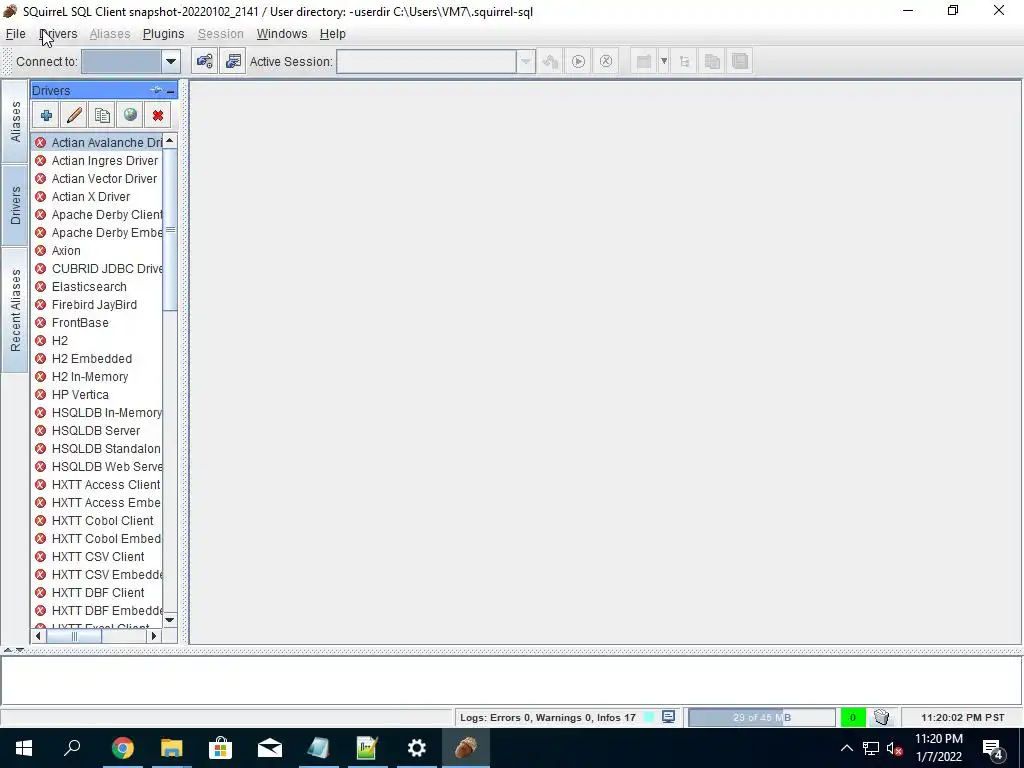This screenshot has width=1024, height=768.
Task: Minimize the Drivers panel via dash icon
Action: 170,91
